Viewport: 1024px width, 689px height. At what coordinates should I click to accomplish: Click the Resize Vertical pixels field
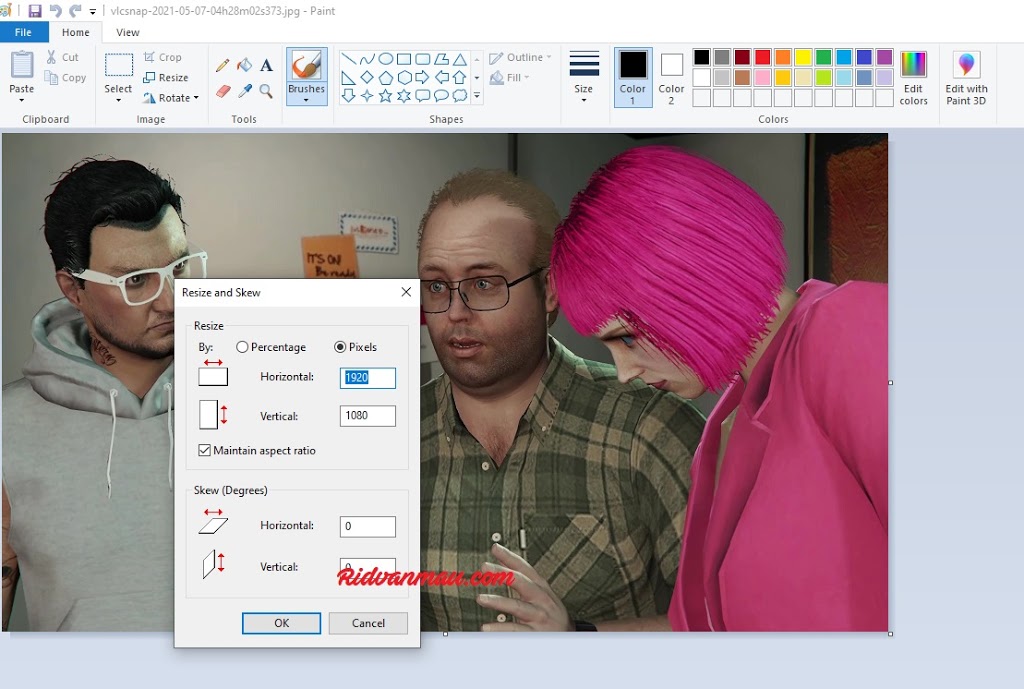[368, 415]
